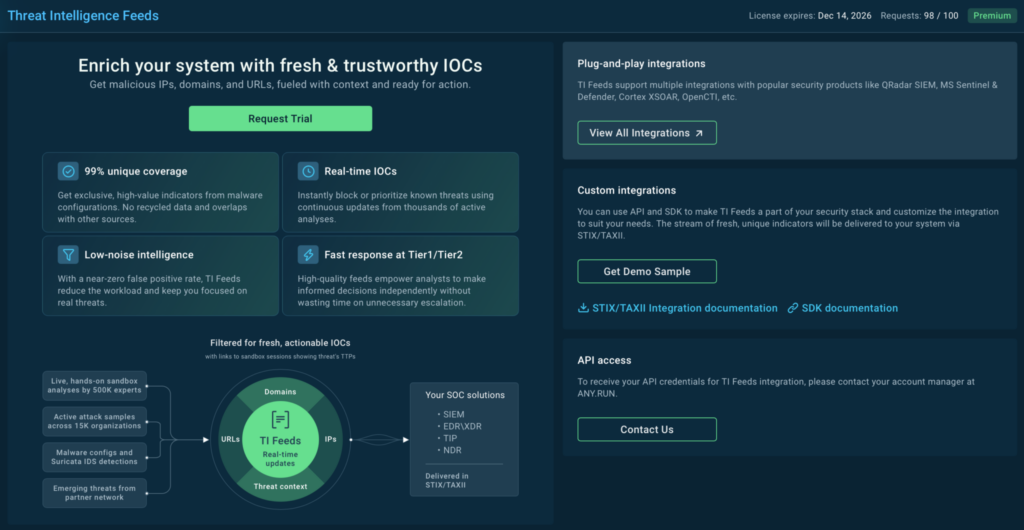Select the Threat context segment in diagram
Image resolution: width=1024 pixels, height=530 pixels.
(280, 486)
